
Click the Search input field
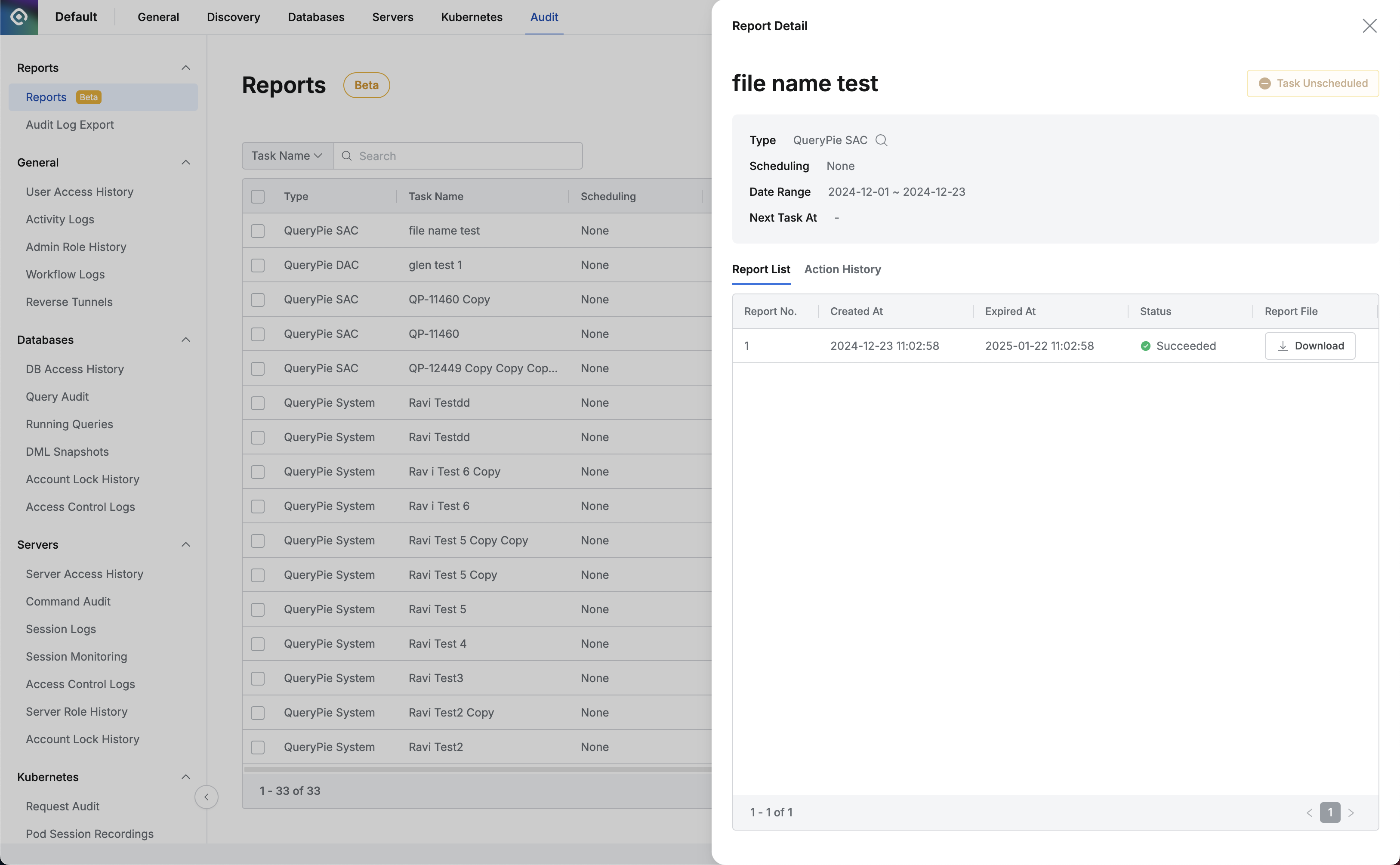coord(466,156)
